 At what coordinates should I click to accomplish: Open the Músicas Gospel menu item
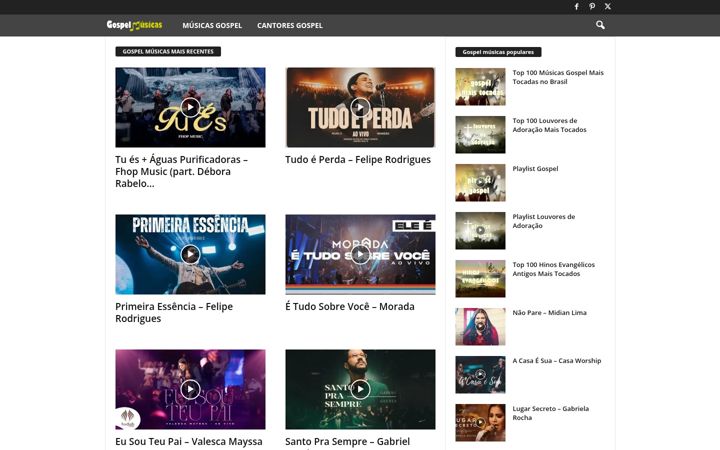click(212, 25)
